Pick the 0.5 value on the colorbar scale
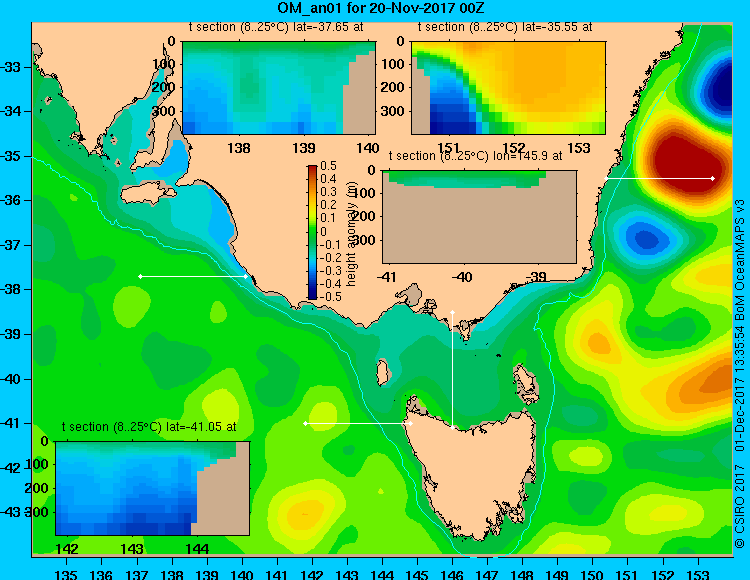The width and height of the screenshot is (750, 580). tap(329, 166)
